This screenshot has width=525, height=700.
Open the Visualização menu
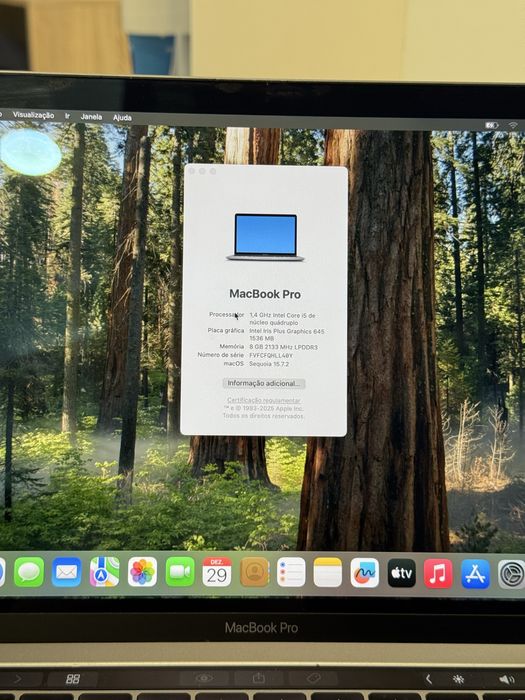pyautogui.click(x=33, y=115)
